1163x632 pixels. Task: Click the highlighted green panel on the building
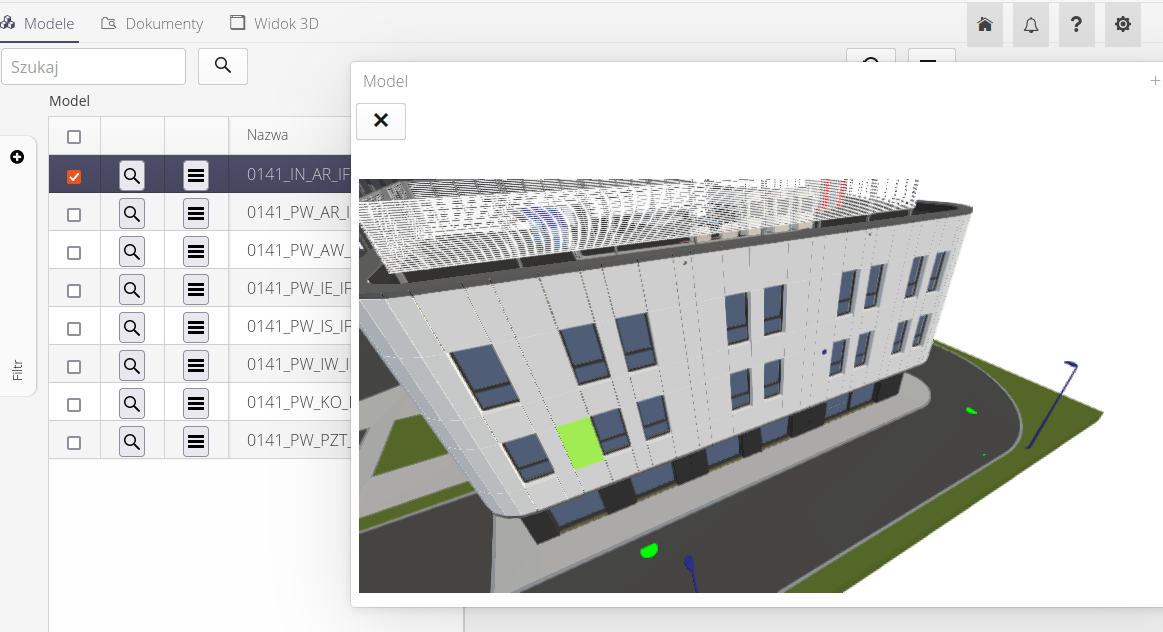[580, 443]
